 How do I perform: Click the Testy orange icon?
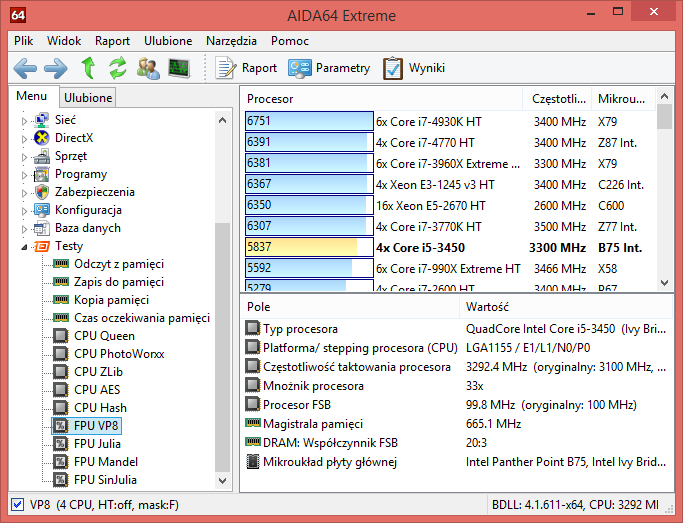tap(42, 246)
